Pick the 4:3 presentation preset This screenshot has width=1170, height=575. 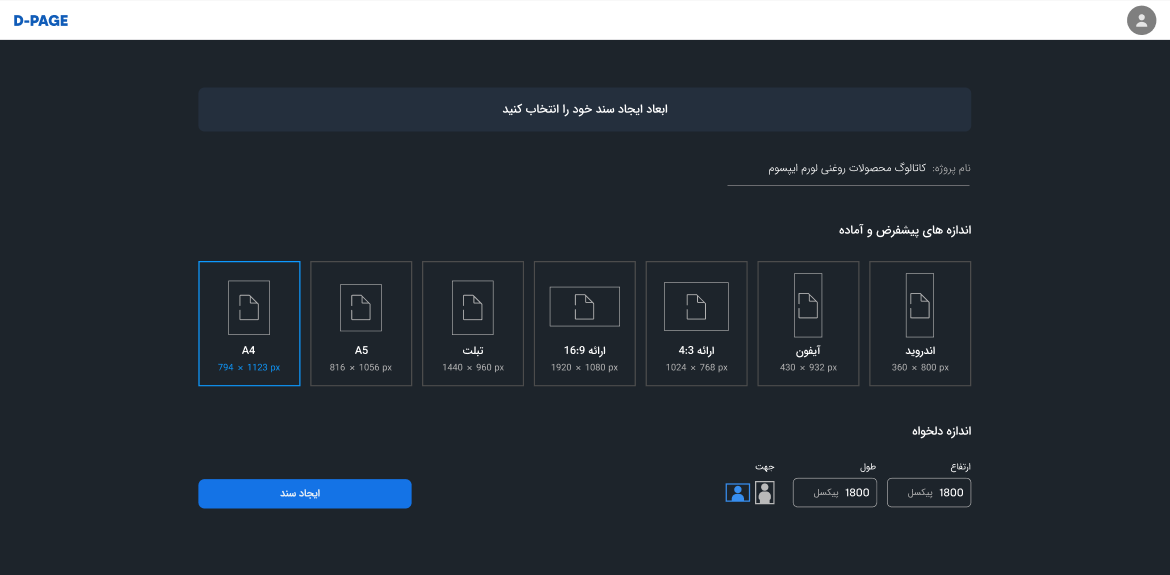(x=696, y=323)
